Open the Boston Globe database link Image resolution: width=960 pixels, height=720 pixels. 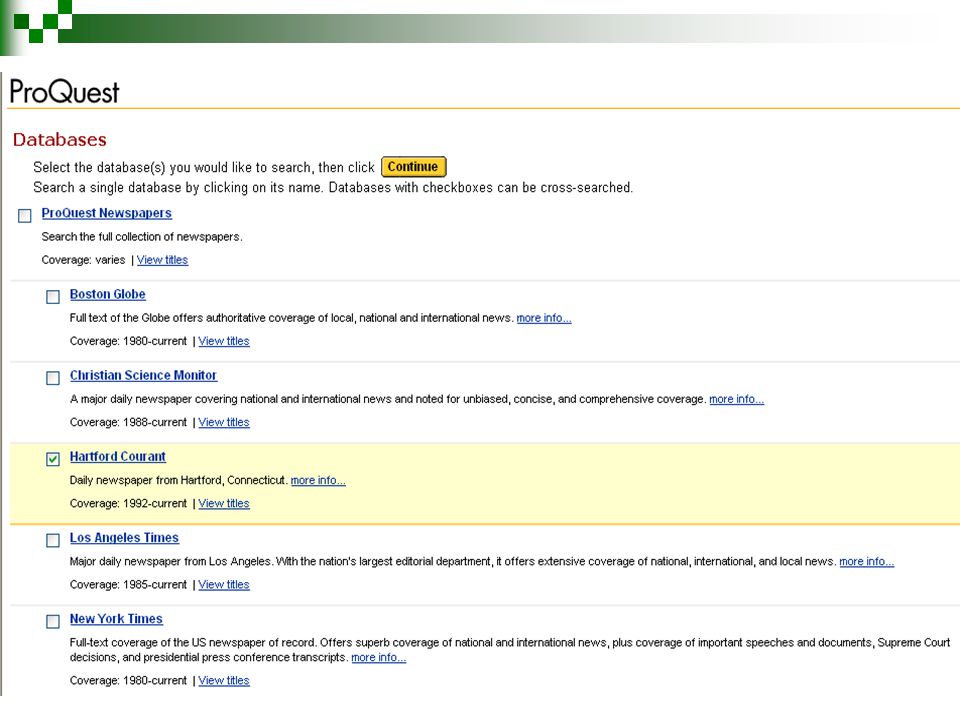pos(108,294)
